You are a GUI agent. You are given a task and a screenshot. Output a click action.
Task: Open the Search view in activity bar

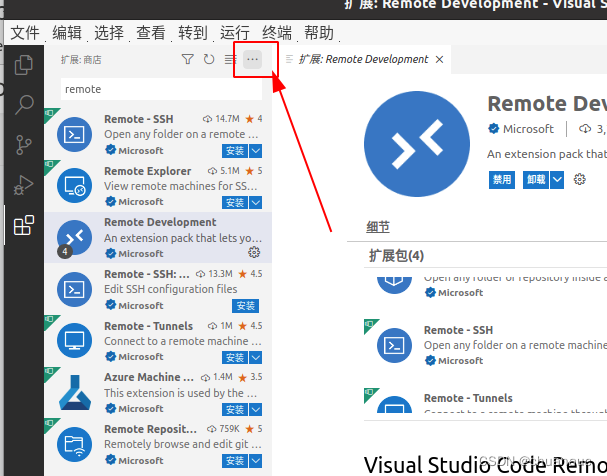coord(24,104)
